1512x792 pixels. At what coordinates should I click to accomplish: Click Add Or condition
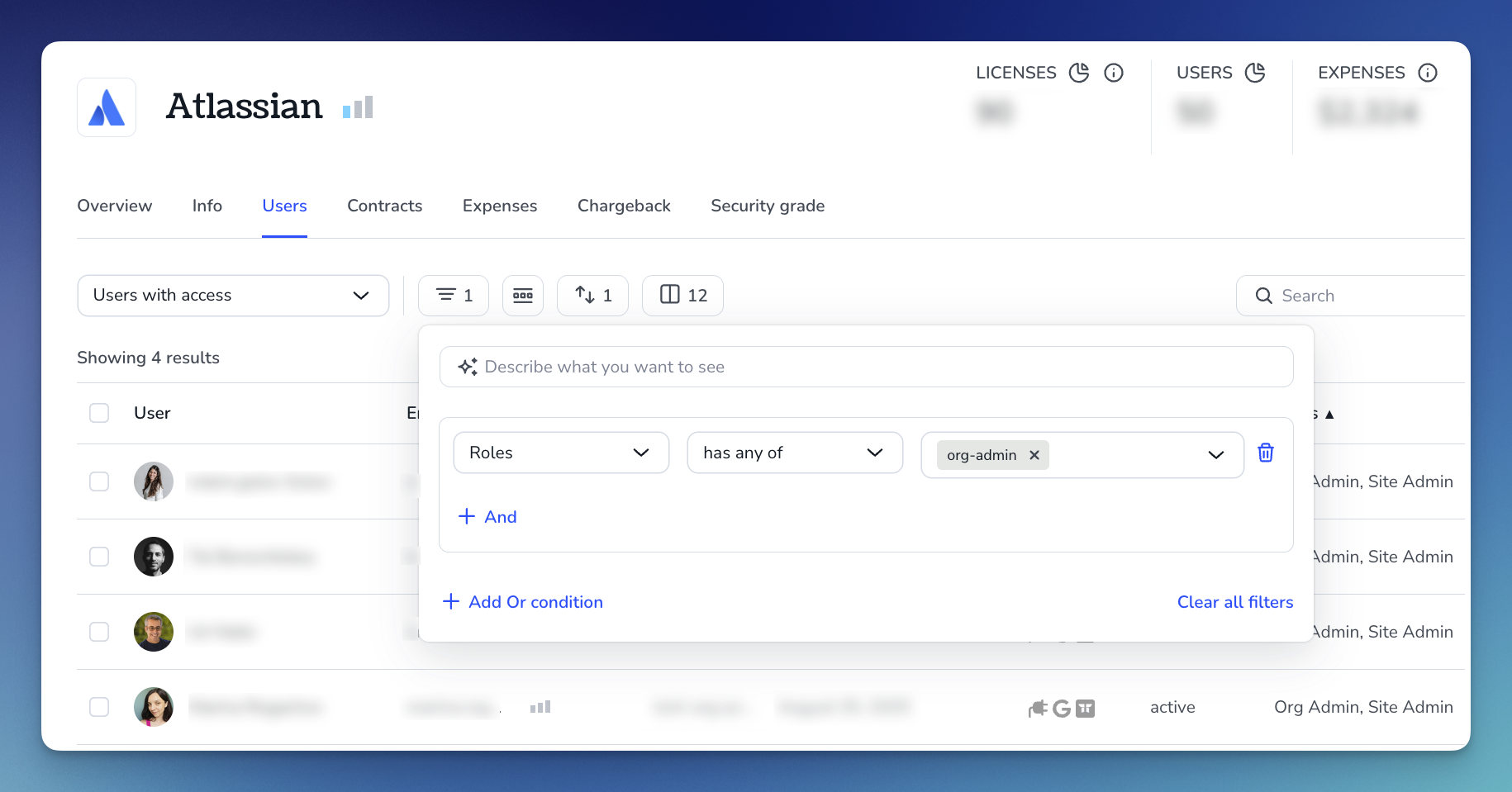click(x=523, y=602)
